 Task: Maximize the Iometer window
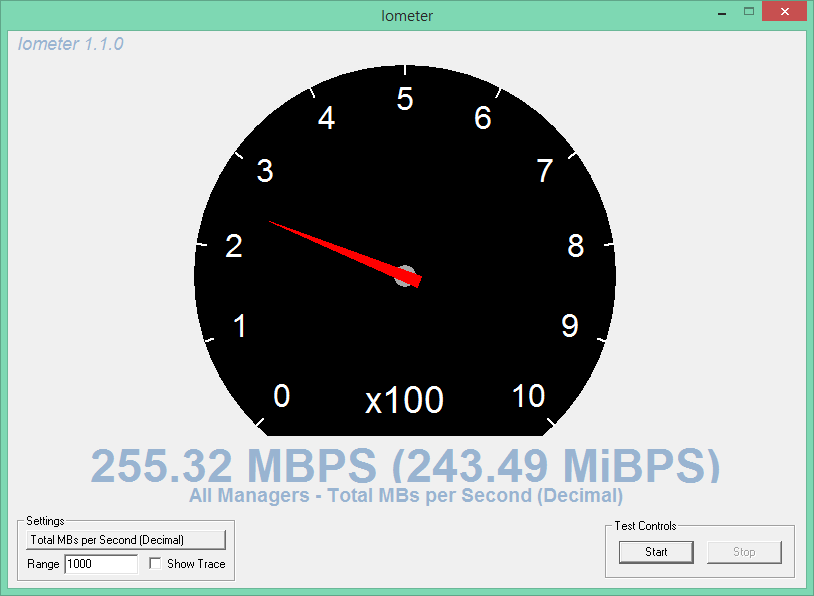coord(749,11)
